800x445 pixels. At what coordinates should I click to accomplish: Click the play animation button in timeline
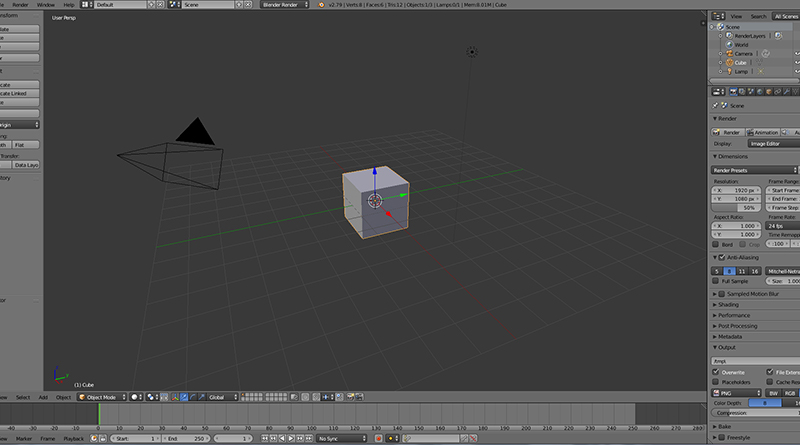tap(290, 438)
